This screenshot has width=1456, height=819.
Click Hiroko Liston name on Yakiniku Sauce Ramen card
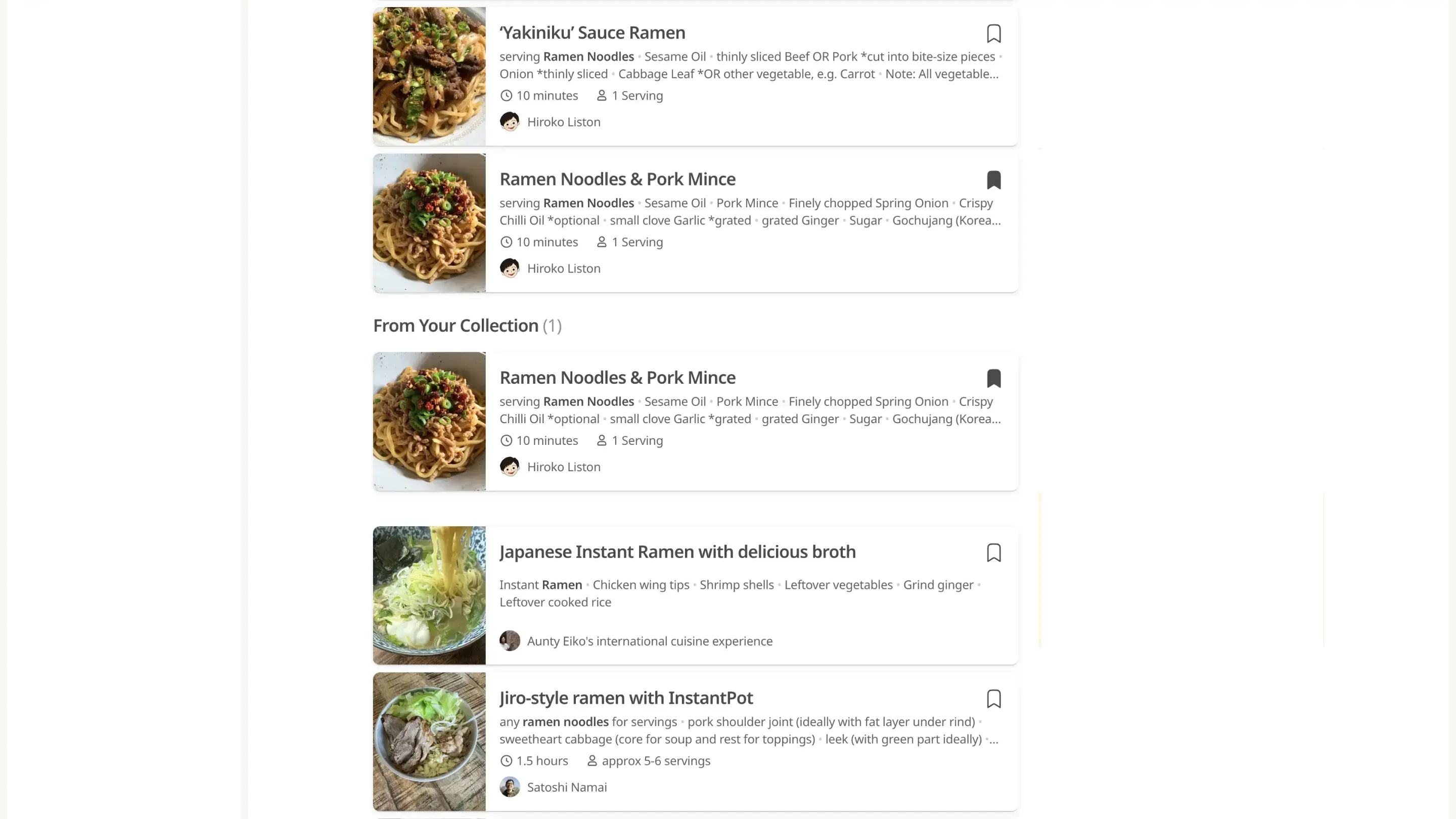pos(564,122)
